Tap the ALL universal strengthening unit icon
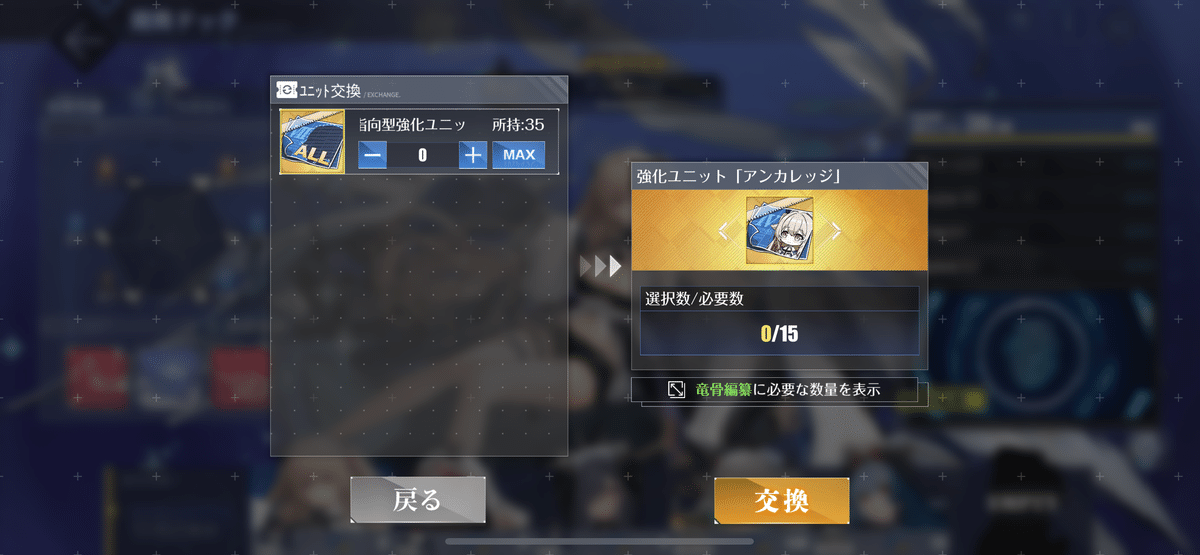 tap(312, 141)
